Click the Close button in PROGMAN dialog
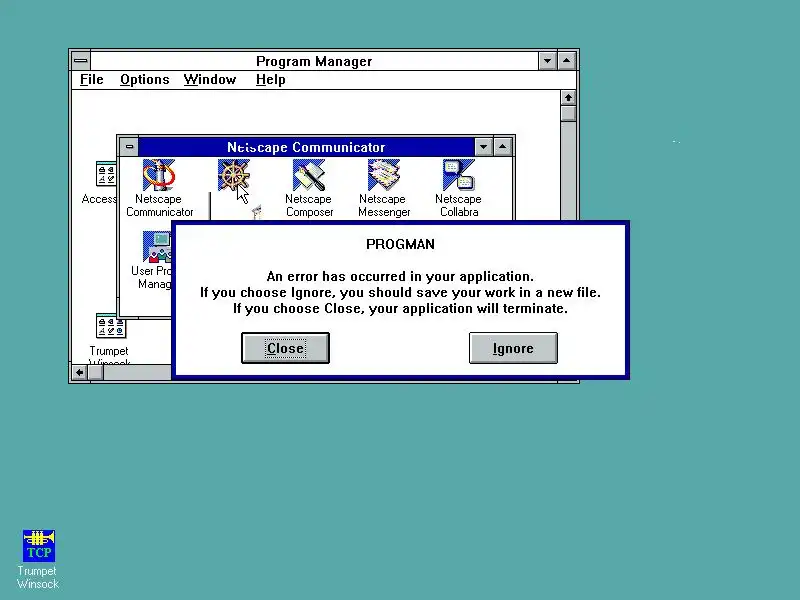 point(285,348)
